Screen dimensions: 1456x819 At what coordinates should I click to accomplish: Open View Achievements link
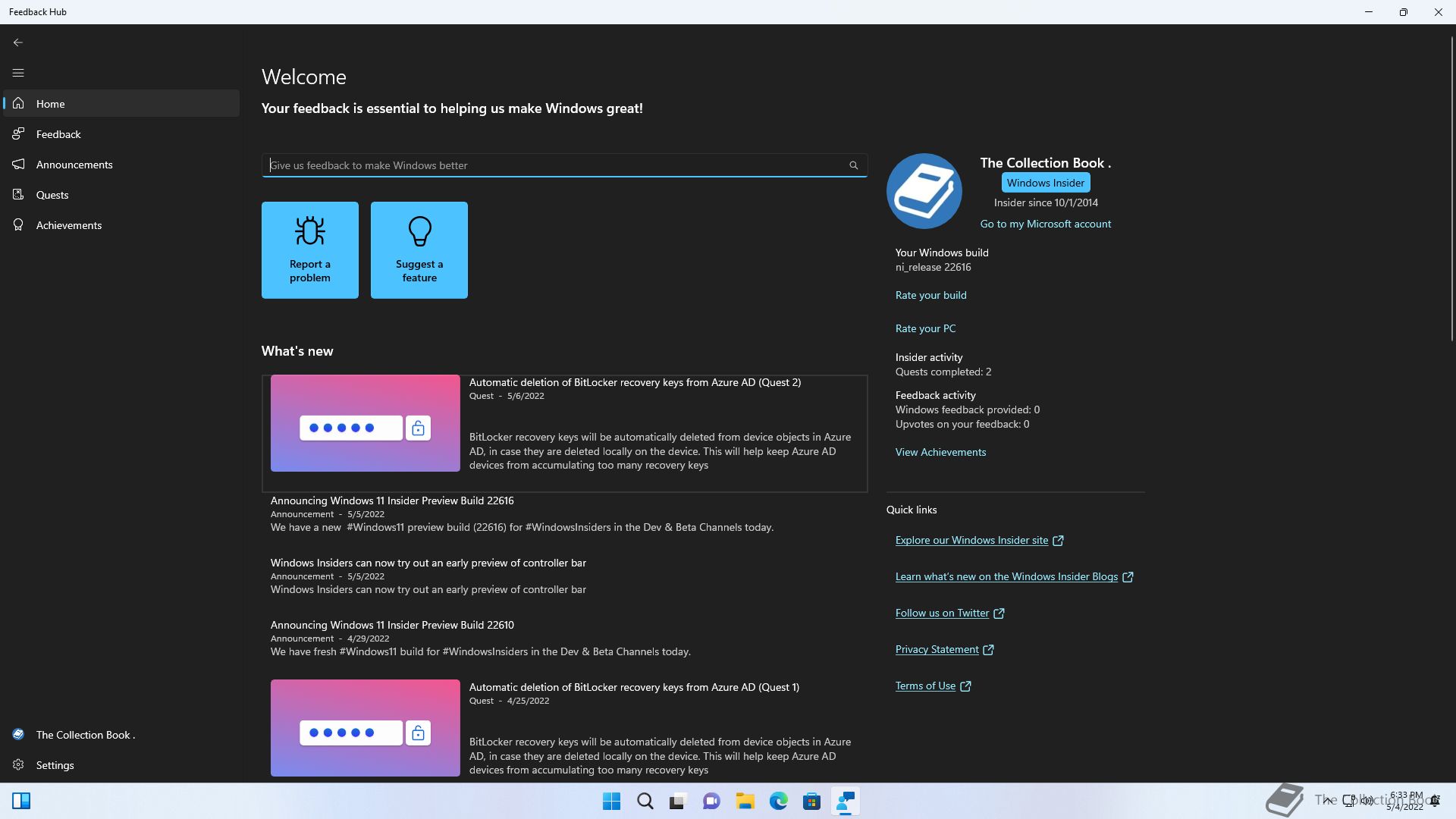click(x=941, y=452)
